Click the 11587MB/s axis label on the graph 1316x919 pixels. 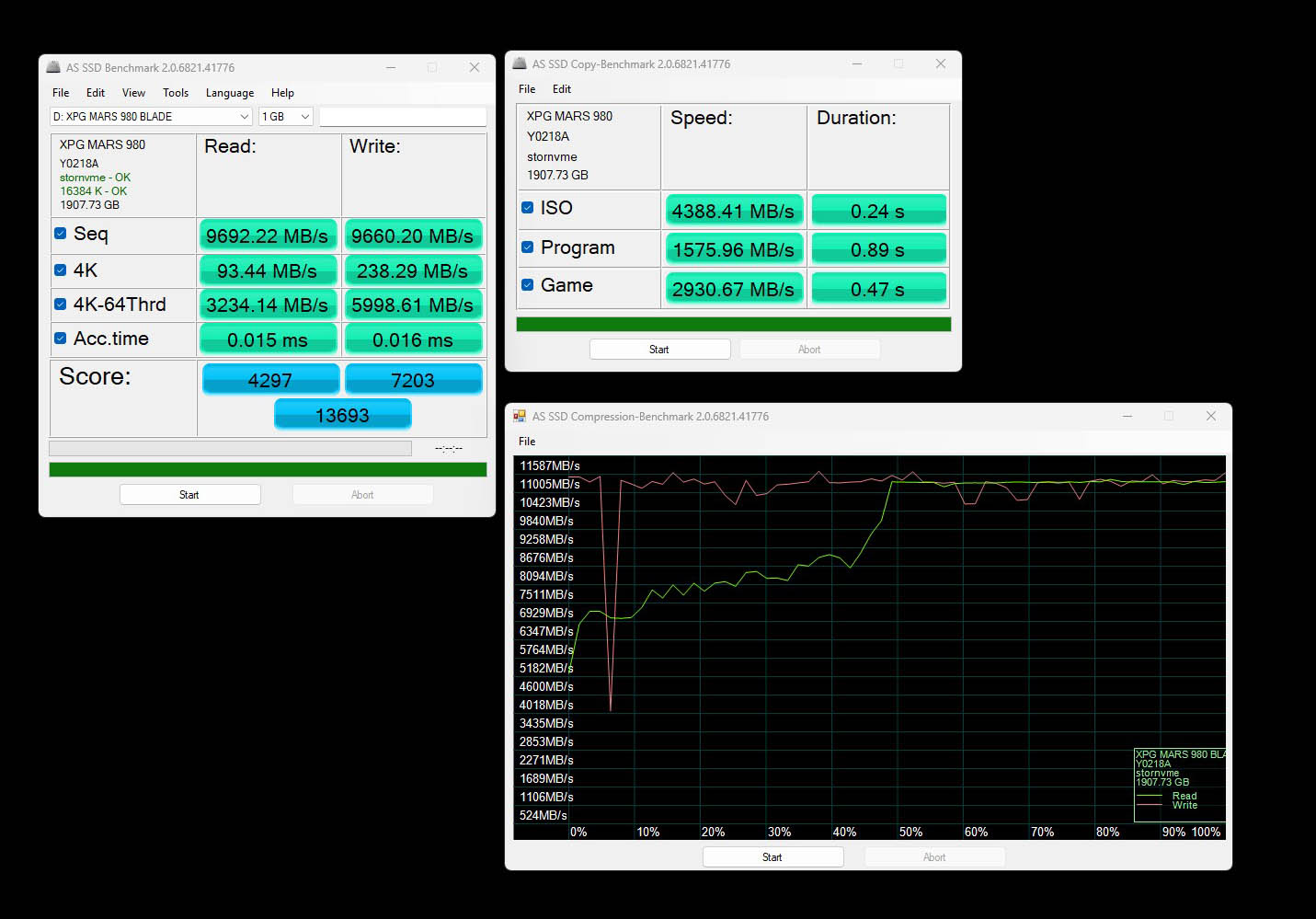pyautogui.click(x=550, y=465)
